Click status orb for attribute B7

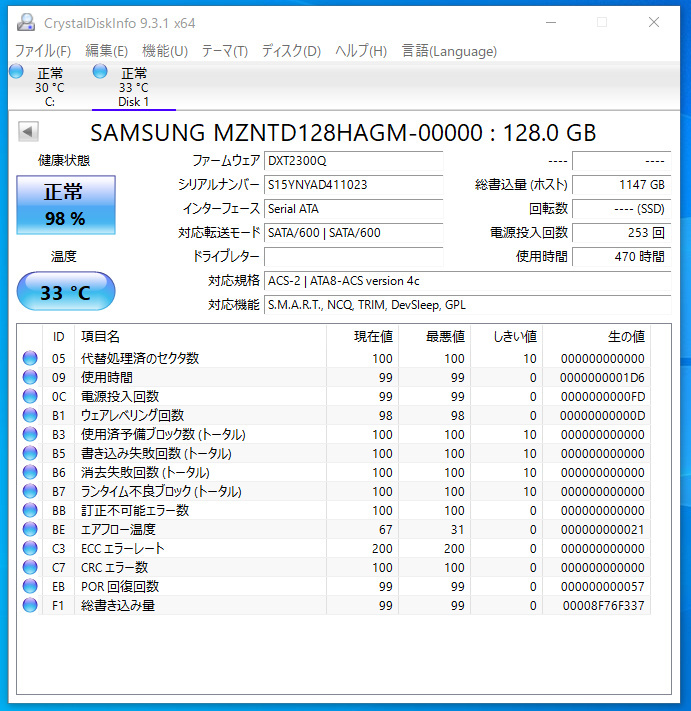pos(30,492)
